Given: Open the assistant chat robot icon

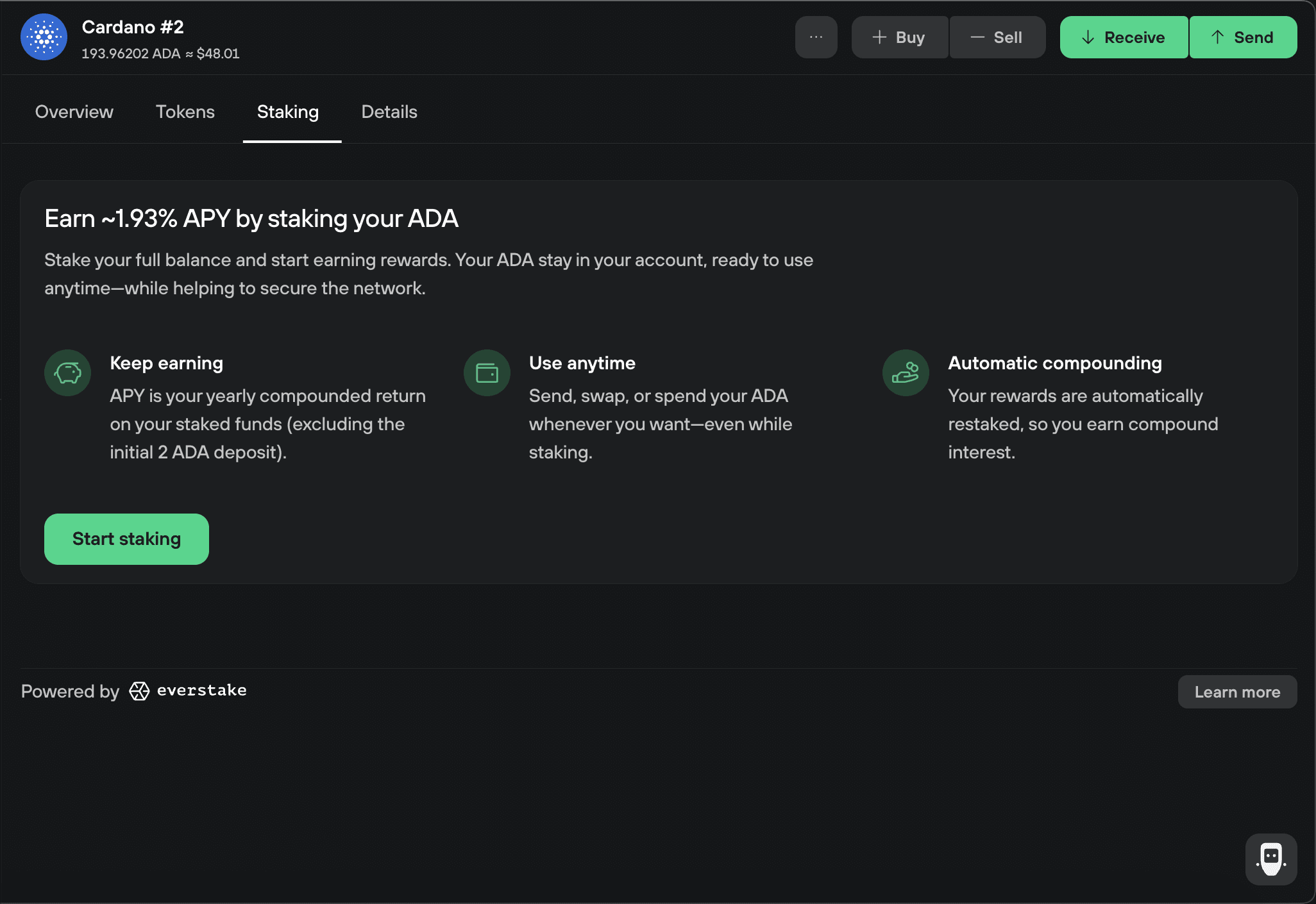Looking at the screenshot, I should (1271, 859).
